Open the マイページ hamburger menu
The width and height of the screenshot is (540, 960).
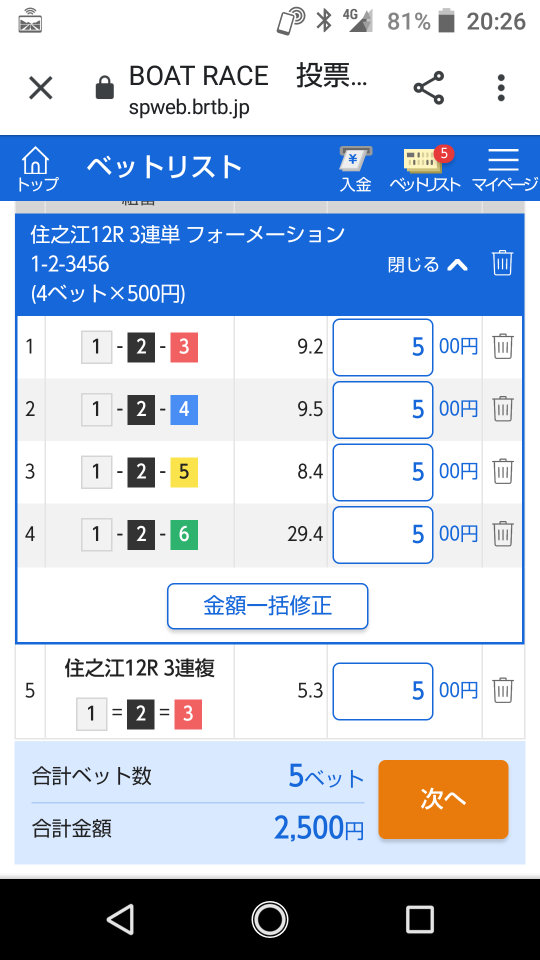pyautogui.click(x=503, y=170)
